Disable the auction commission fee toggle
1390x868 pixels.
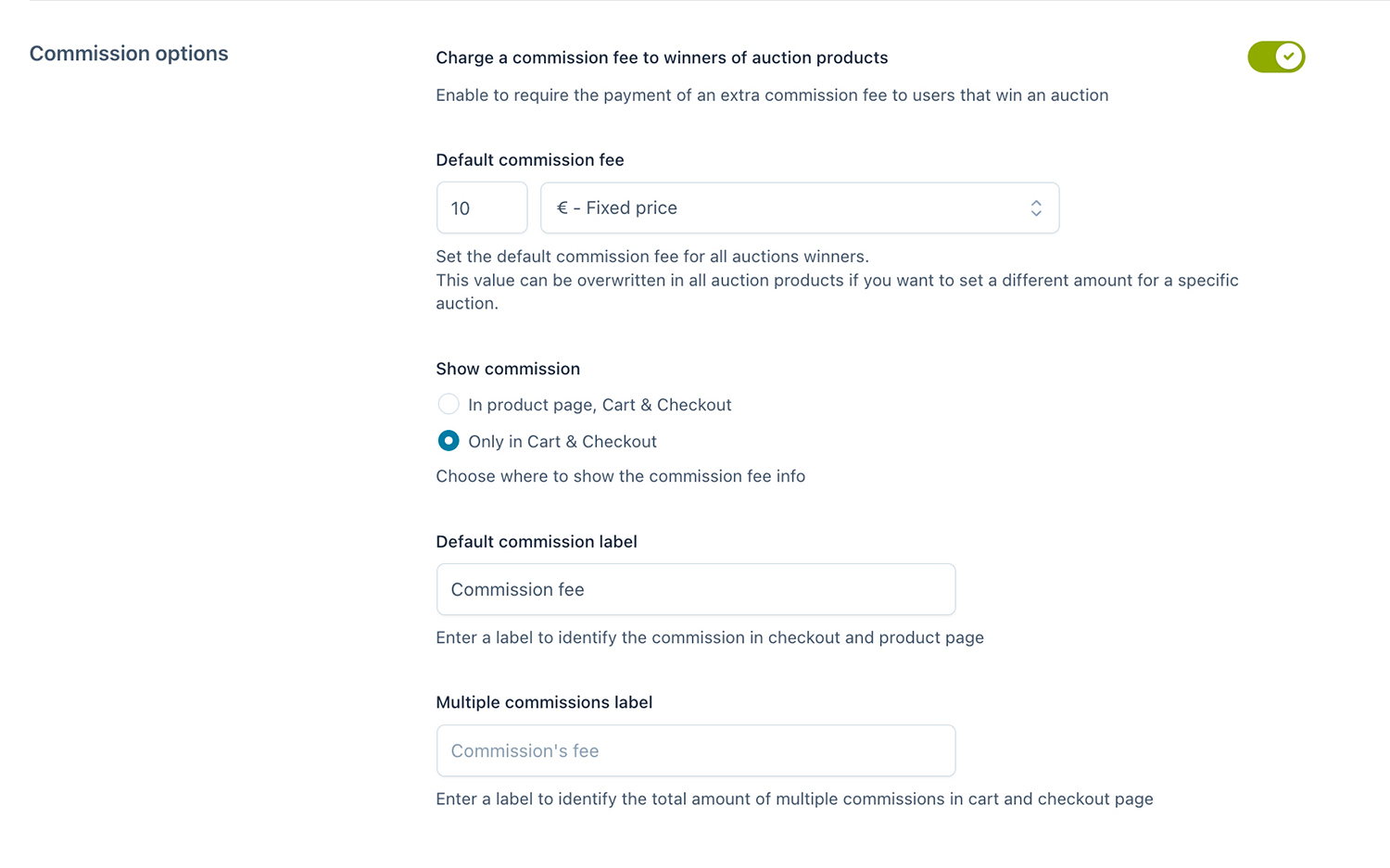coord(1275,57)
